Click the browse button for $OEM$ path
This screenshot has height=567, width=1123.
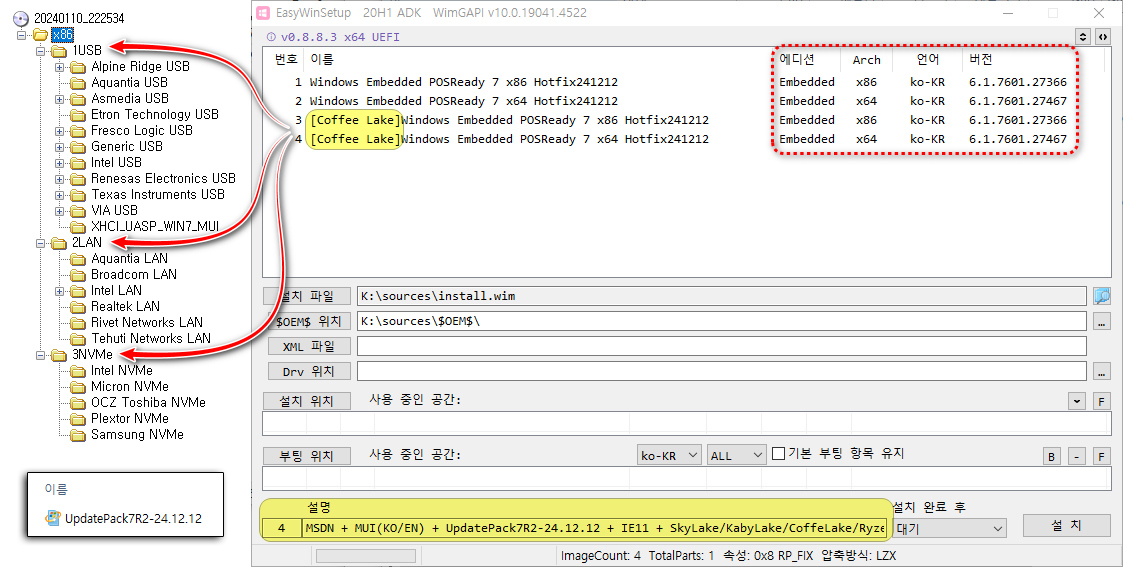[x=1102, y=321]
